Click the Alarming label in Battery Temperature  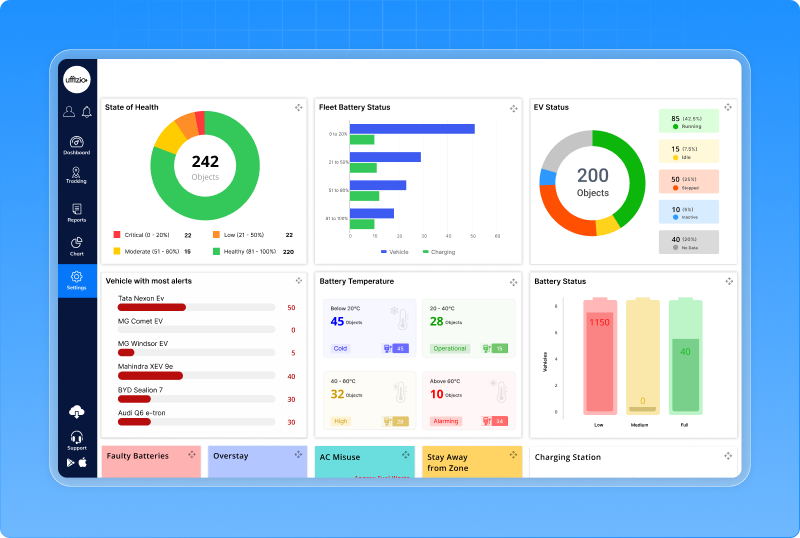click(x=446, y=421)
